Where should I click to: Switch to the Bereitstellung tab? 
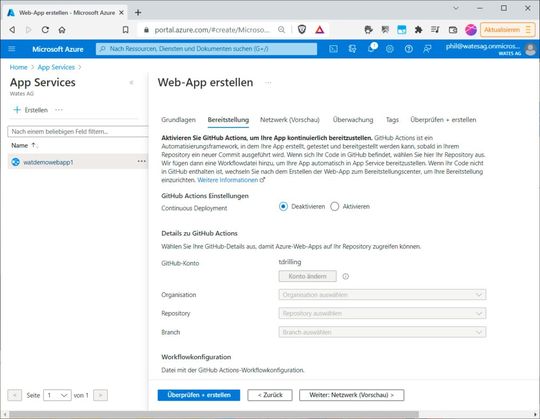228,120
